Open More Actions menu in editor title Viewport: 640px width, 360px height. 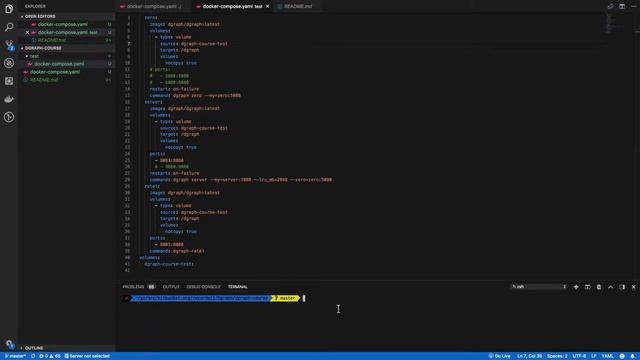(x=633, y=6)
